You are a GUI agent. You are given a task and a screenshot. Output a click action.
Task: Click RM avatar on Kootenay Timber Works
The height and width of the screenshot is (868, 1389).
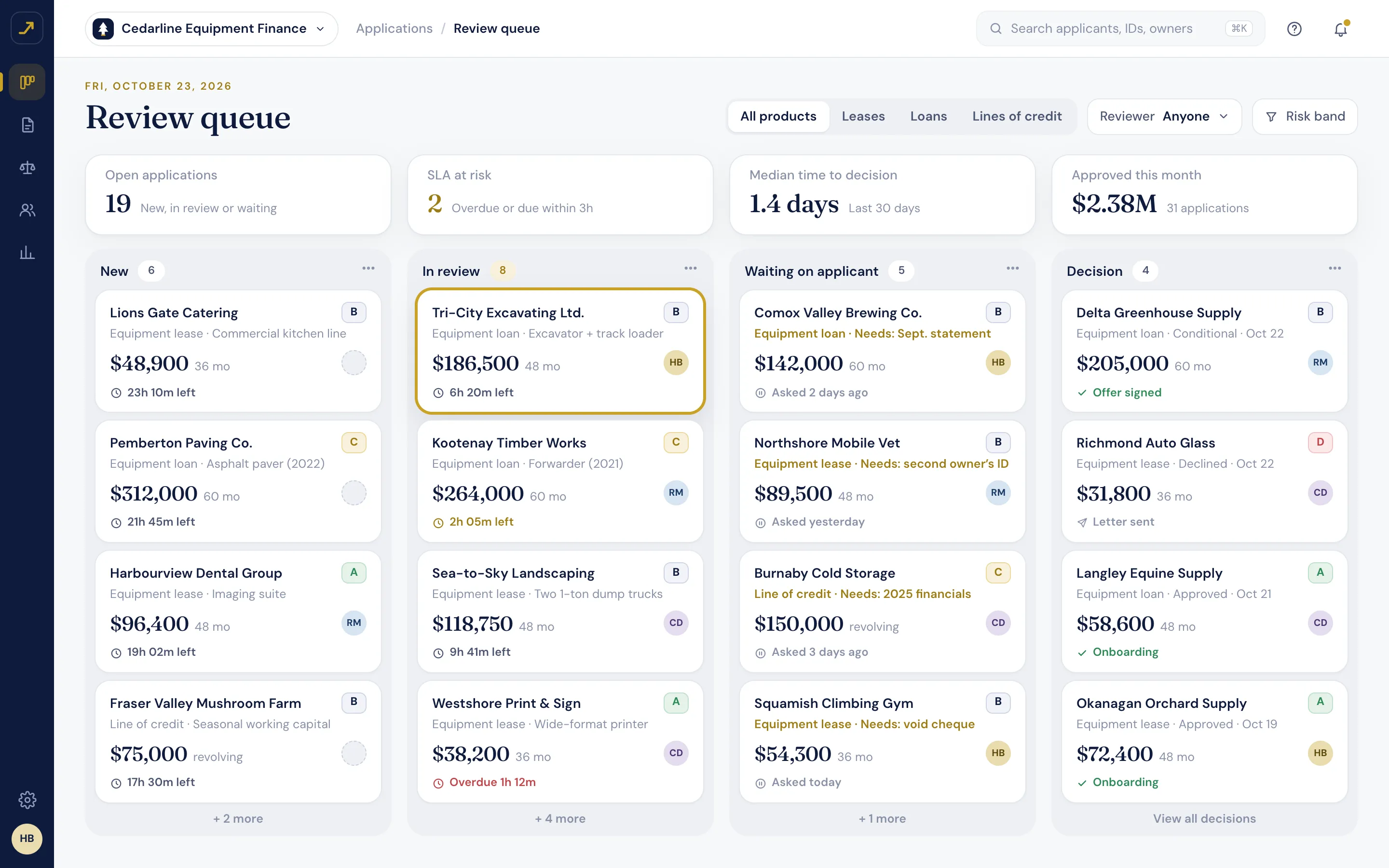tap(676, 492)
